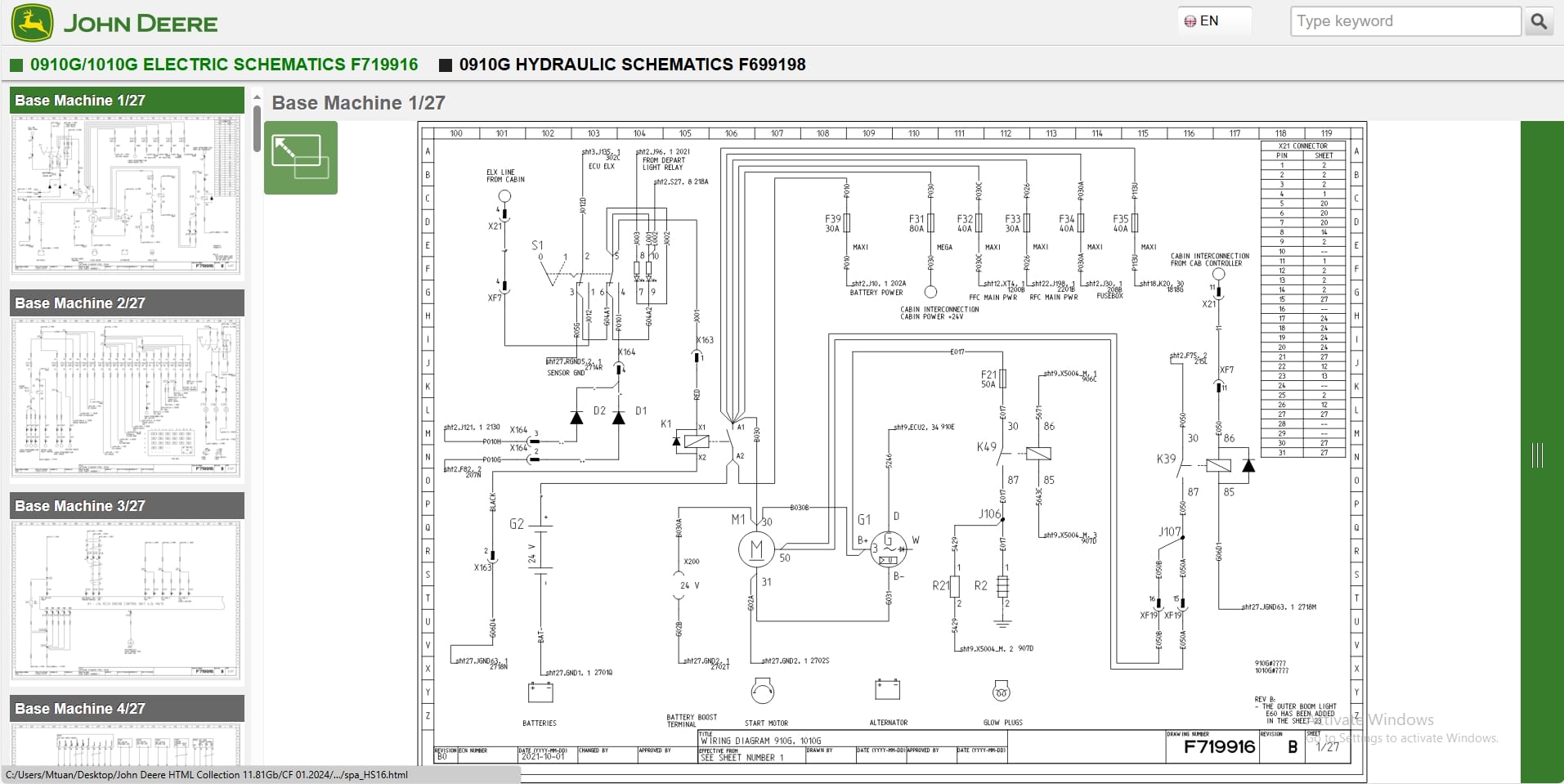1564x784 pixels.
Task: Click the grip handle on the right edge
Action: pyautogui.click(x=1535, y=455)
